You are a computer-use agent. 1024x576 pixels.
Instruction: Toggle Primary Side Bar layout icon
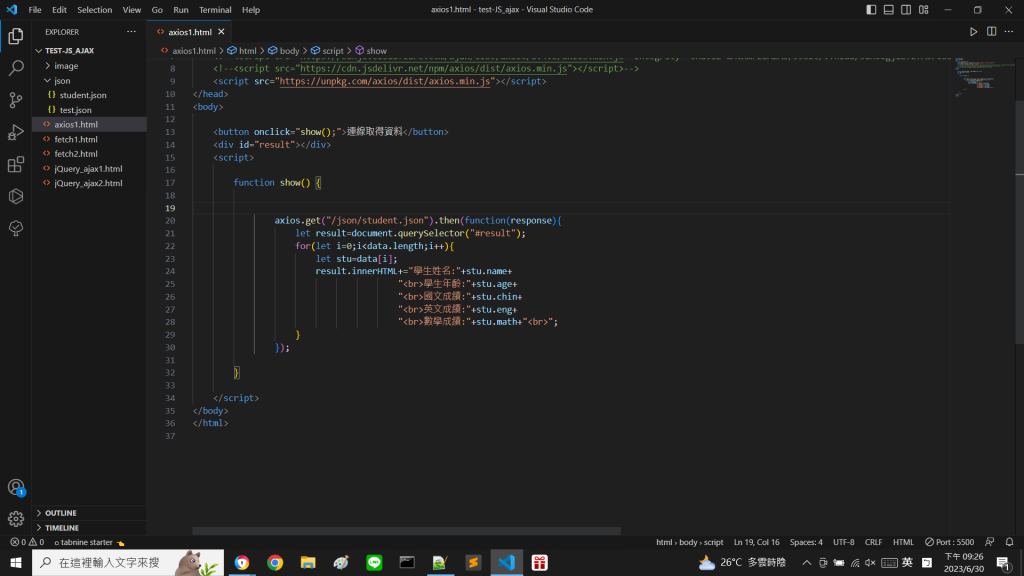coord(871,10)
